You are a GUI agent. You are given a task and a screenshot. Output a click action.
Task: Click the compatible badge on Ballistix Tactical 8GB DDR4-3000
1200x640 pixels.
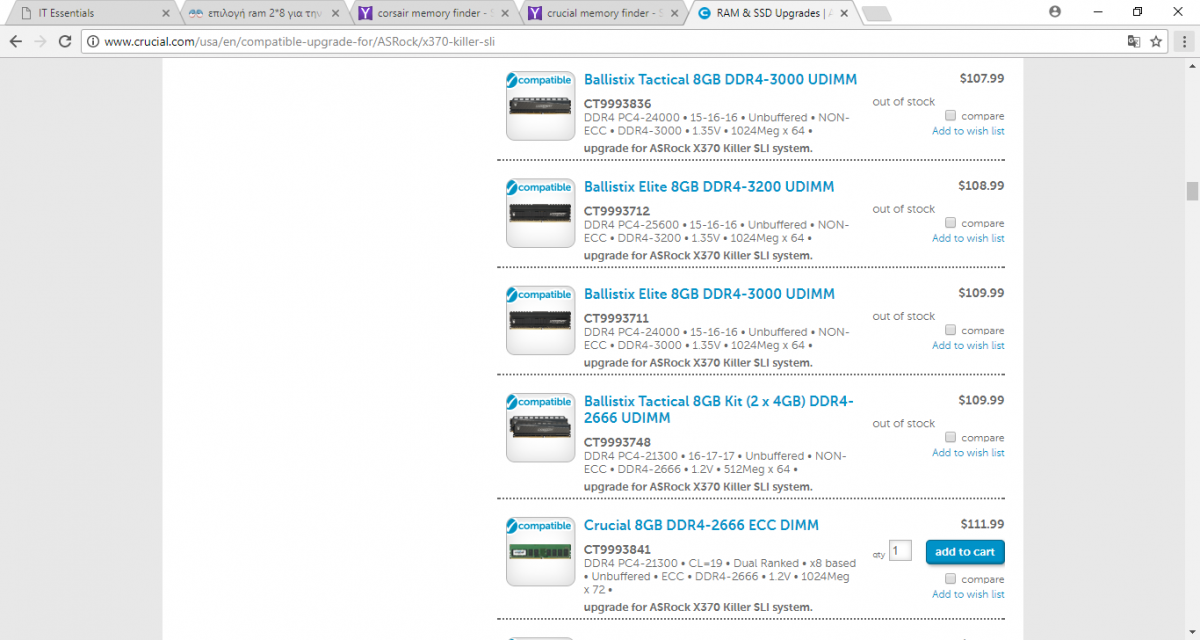click(539, 80)
